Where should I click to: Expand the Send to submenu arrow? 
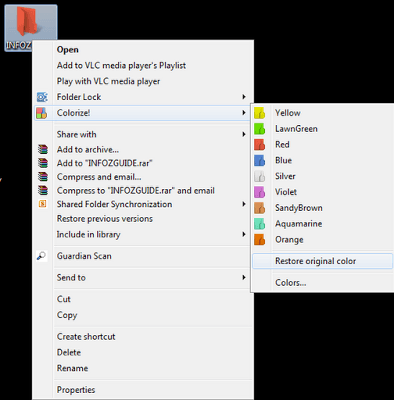[x=244, y=277]
